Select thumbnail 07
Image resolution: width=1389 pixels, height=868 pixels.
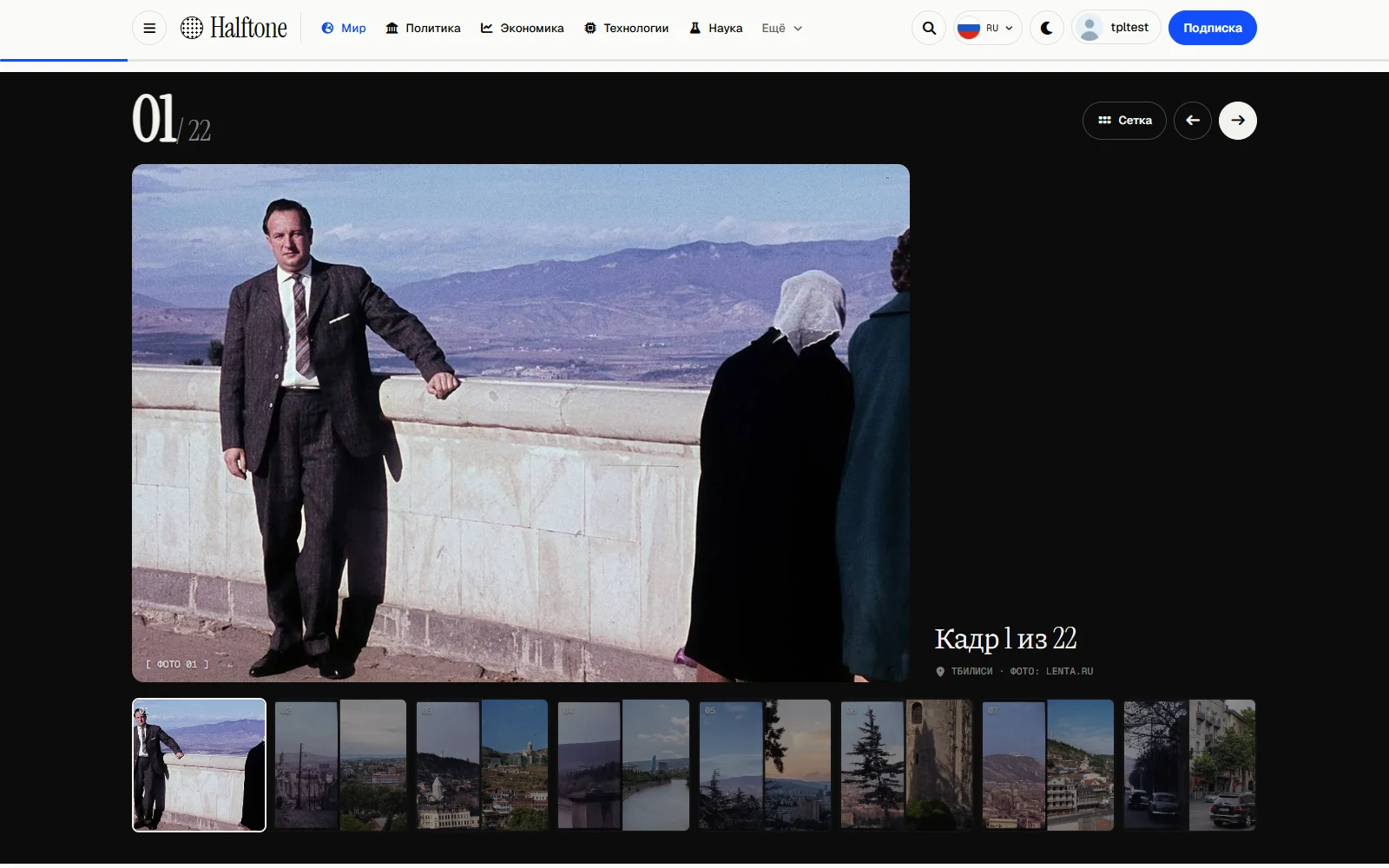1048,765
